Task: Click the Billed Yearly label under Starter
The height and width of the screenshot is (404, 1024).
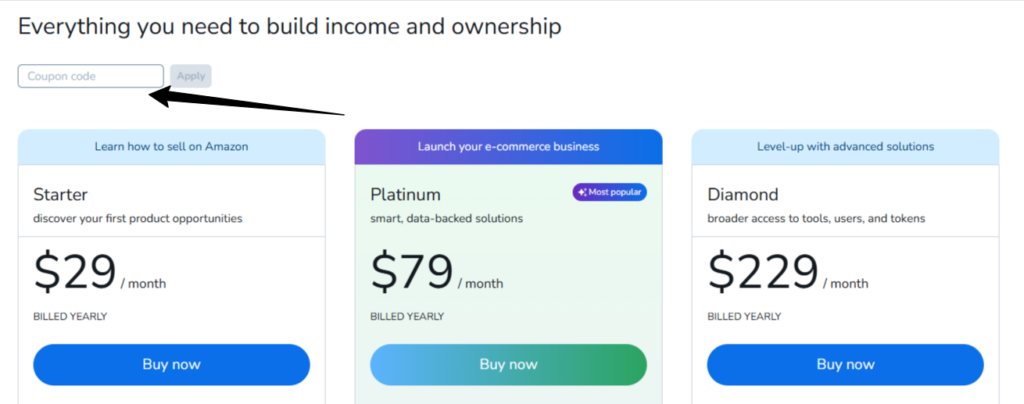Action: point(70,317)
